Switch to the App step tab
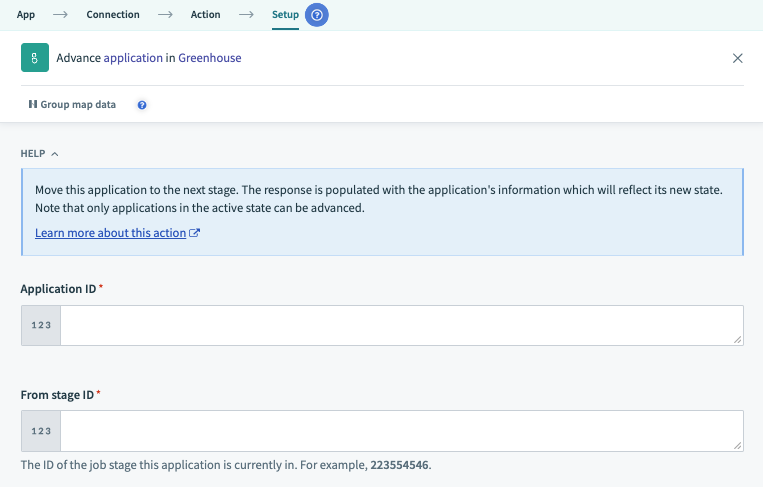Viewport: 763px width, 487px height. point(26,15)
